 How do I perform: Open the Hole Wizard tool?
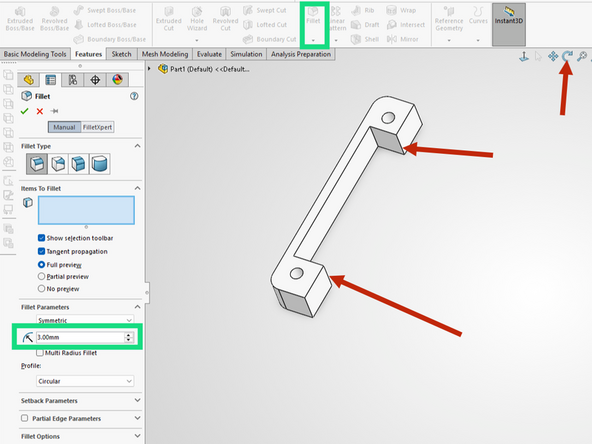click(x=197, y=19)
